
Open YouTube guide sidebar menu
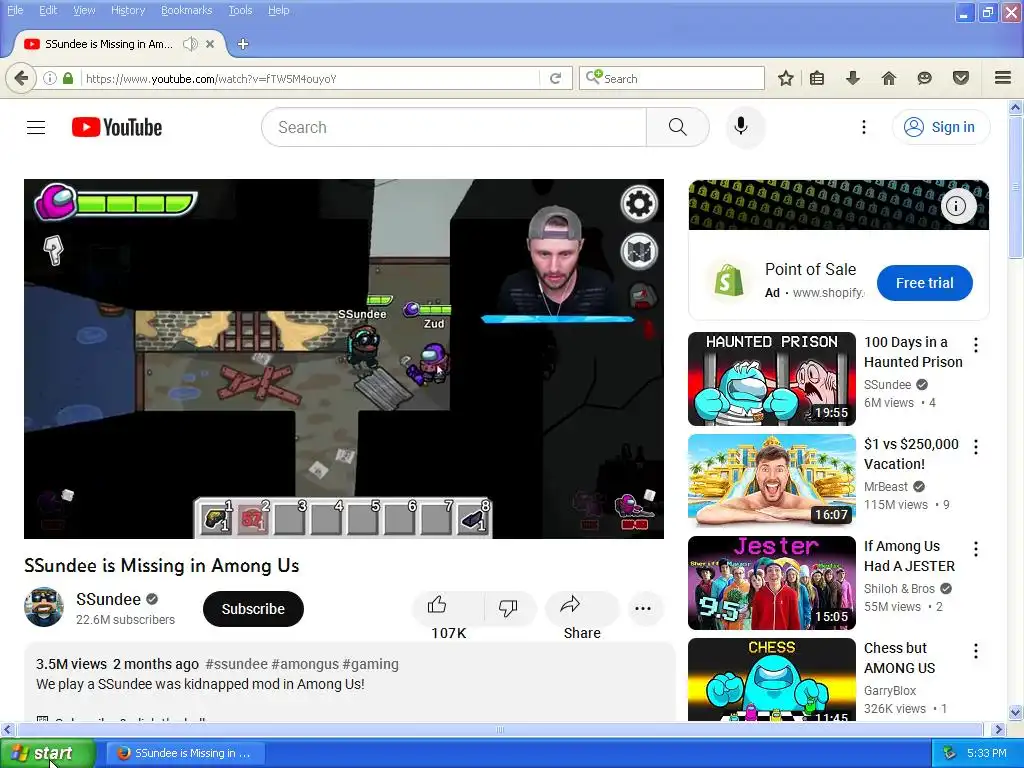[x=36, y=127]
